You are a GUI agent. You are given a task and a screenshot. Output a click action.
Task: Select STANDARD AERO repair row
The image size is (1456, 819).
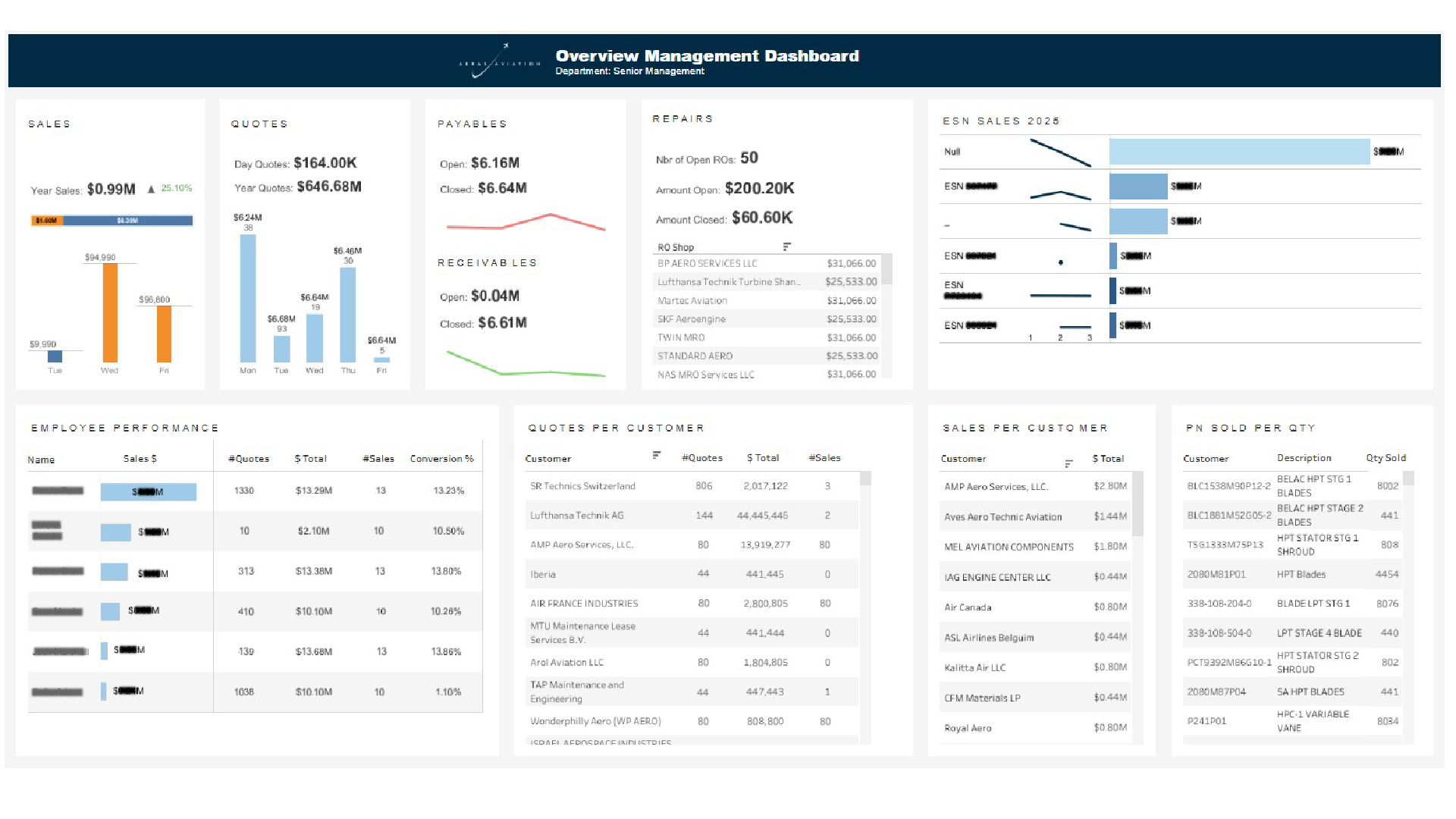point(766,356)
